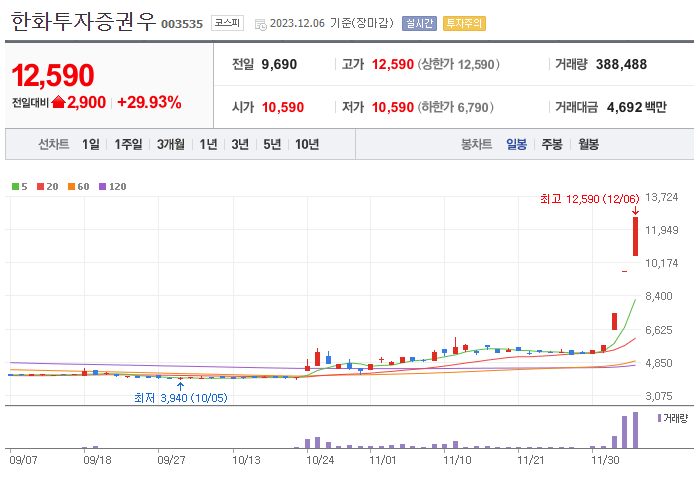Click the purple 120-day moving average swatch
The width and height of the screenshot is (694, 480).
tap(102, 187)
